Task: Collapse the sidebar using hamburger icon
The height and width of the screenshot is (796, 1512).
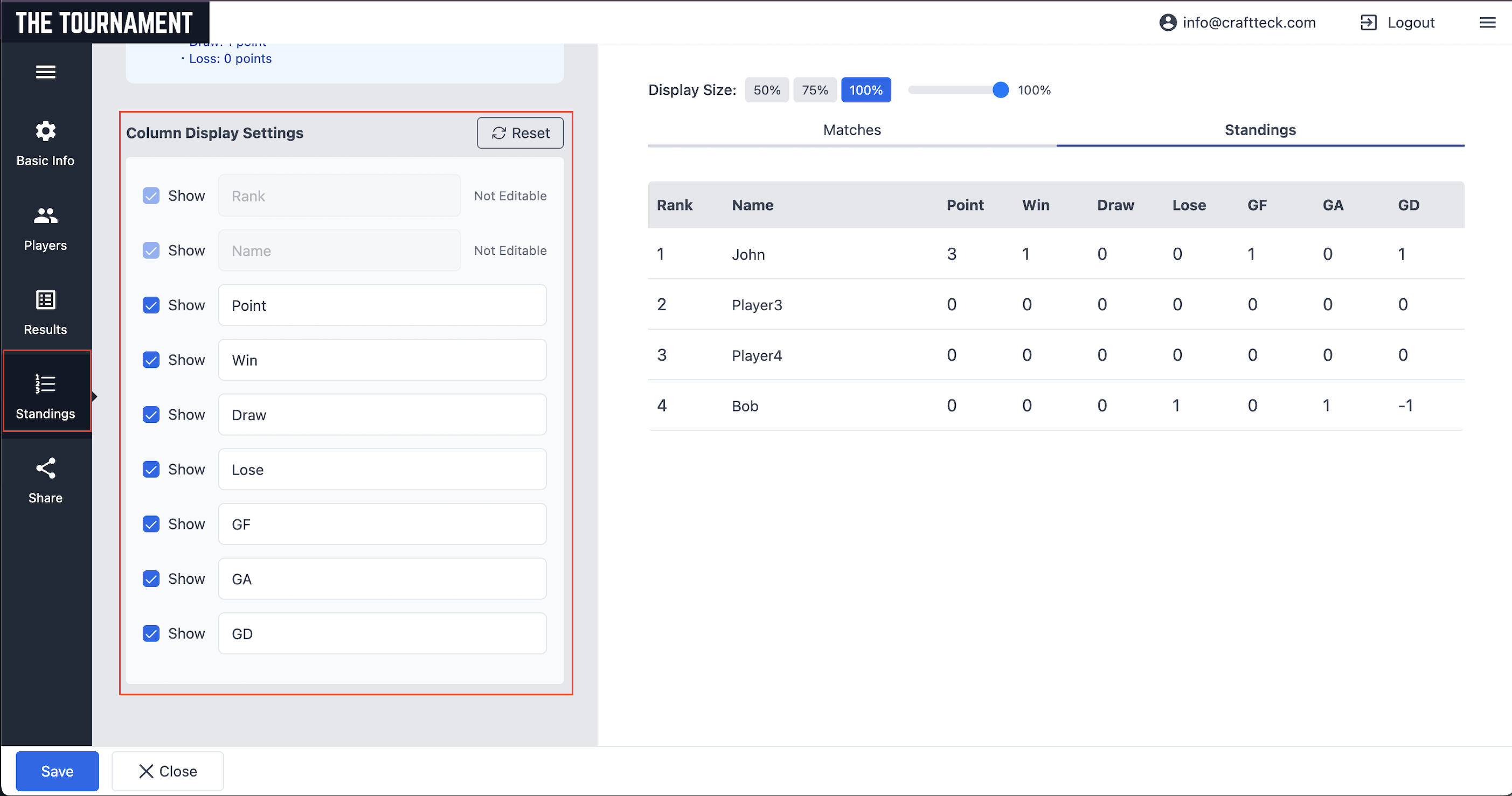Action: pyautogui.click(x=45, y=72)
